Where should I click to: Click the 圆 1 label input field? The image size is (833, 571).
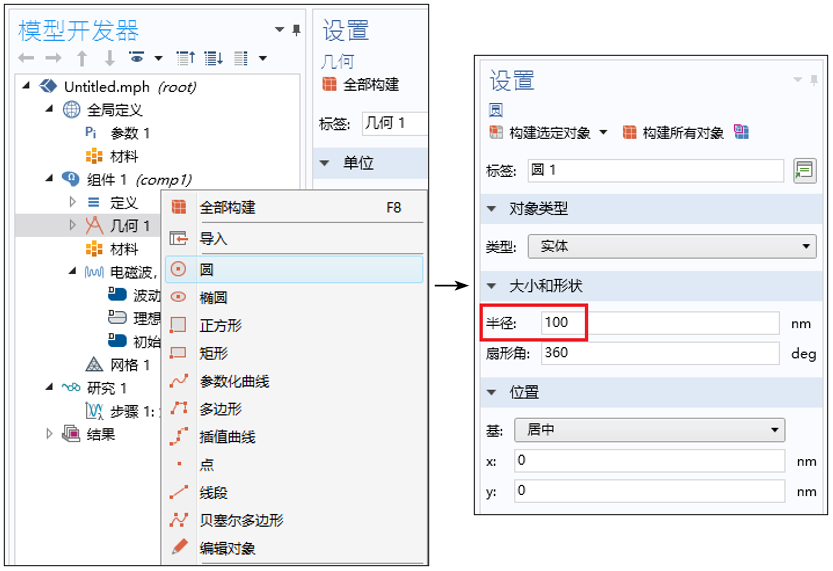coord(656,171)
